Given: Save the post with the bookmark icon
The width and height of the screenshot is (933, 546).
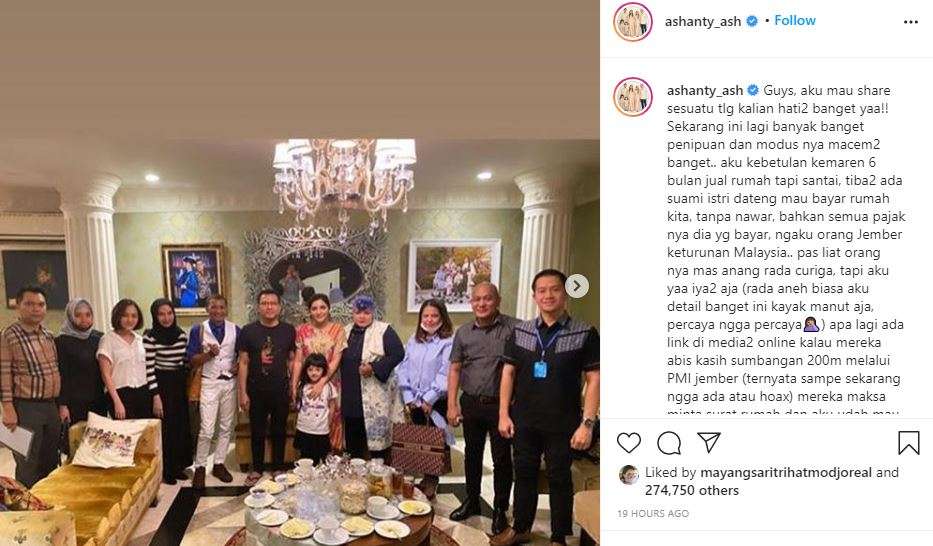Looking at the screenshot, I should point(909,443).
